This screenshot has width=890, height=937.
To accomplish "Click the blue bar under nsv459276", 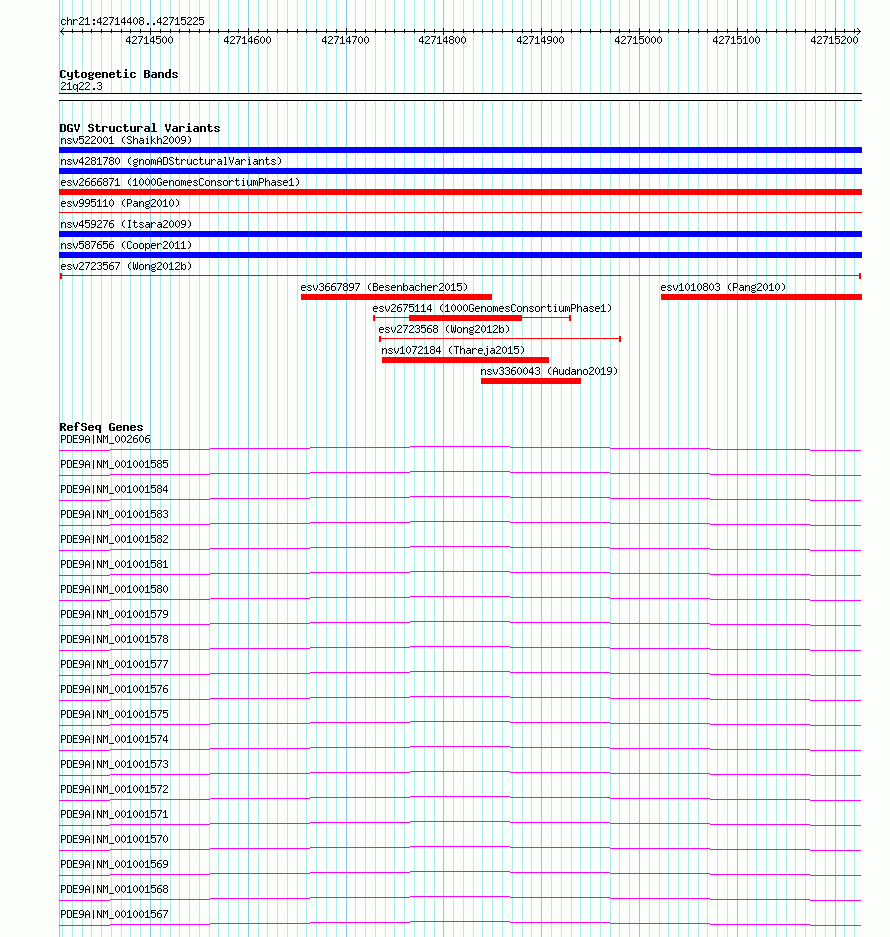I will pyautogui.click(x=460, y=234).
